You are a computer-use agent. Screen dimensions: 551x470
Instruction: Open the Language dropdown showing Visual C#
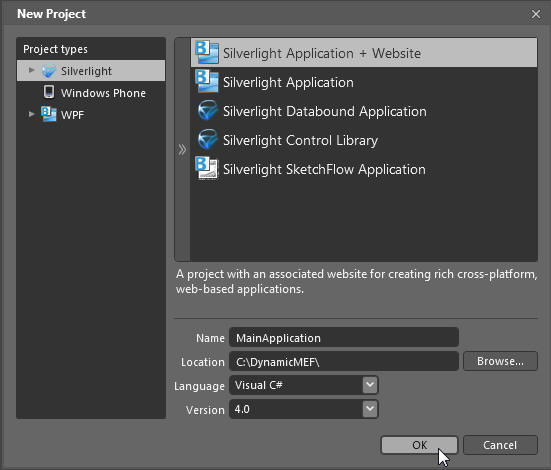click(304, 385)
